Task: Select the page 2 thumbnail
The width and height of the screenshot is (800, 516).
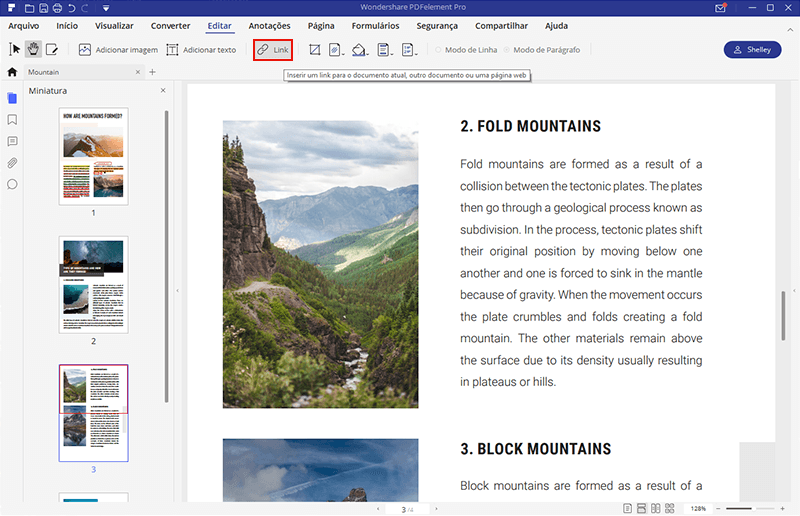Action: click(x=93, y=285)
